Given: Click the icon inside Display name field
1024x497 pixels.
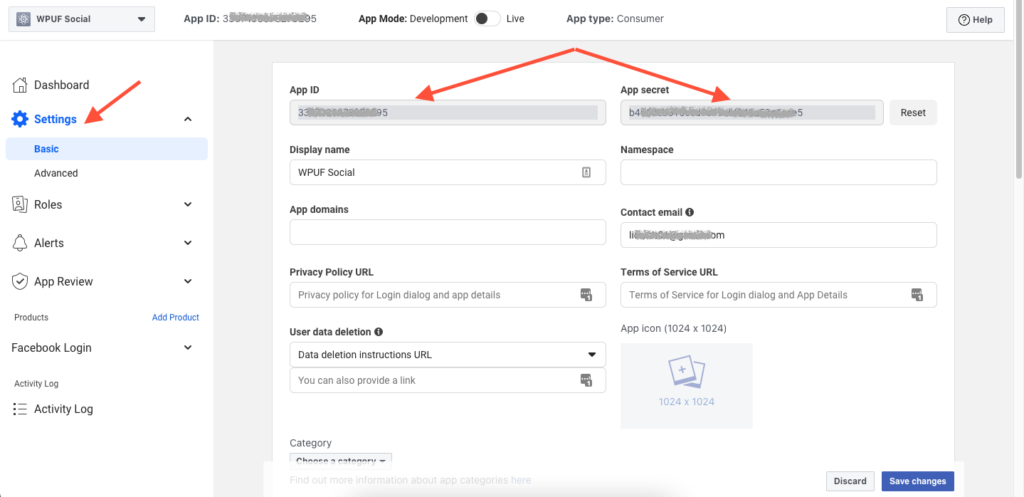Looking at the screenshot, I should (x=586, y=172).
